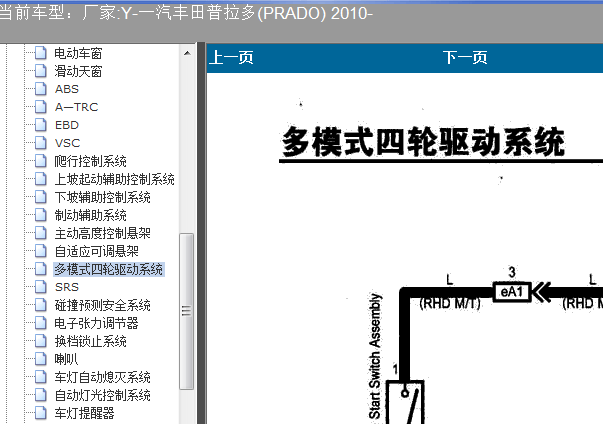603x424 pixels.
Task: Open 电子张力调节器 entry
Action: click(96, 323)
